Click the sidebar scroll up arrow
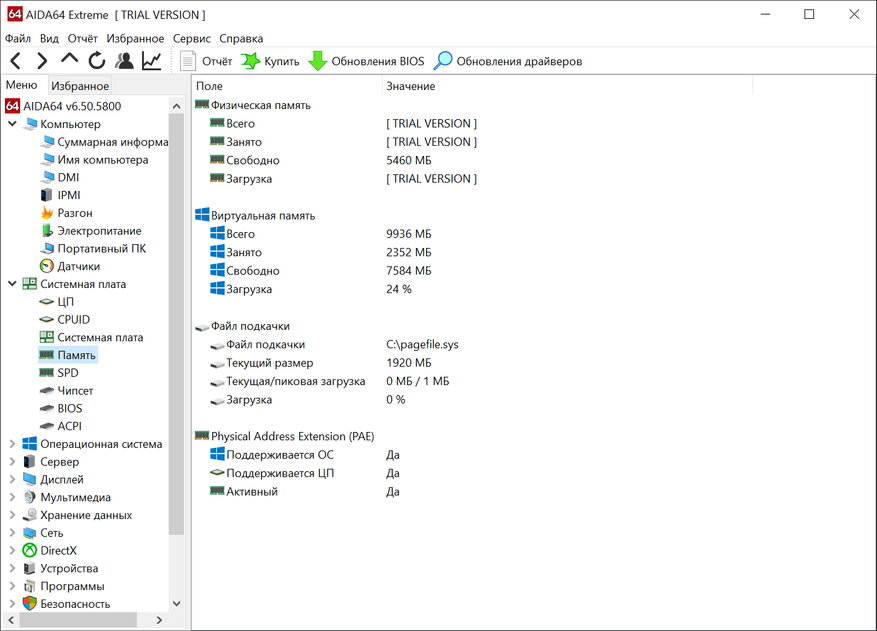The height and width of the screenshot is (631, 877). pyautogui.click(x=176, y=106)
